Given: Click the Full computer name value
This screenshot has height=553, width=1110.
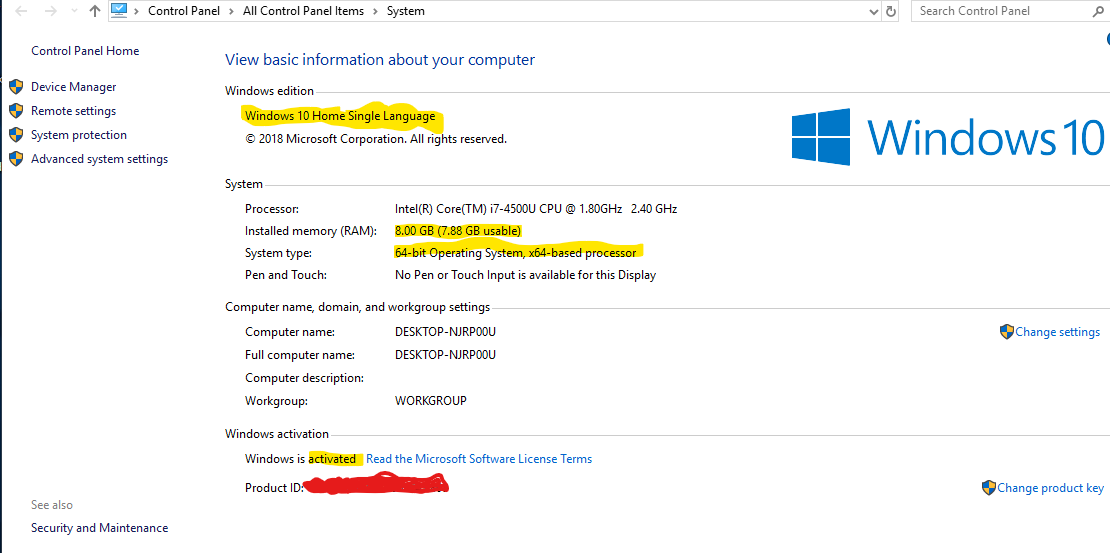Looking at the screenshot, I should [445, 355].
